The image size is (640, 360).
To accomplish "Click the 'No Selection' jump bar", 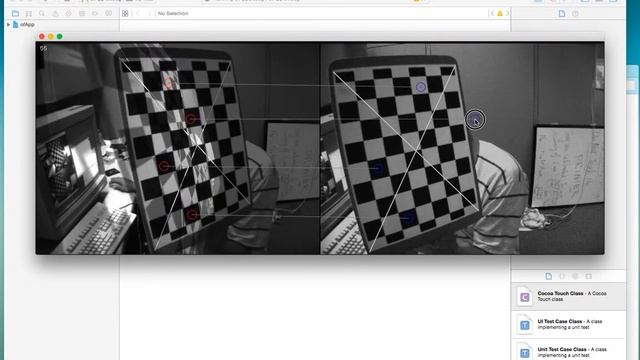I will point(173,13).
